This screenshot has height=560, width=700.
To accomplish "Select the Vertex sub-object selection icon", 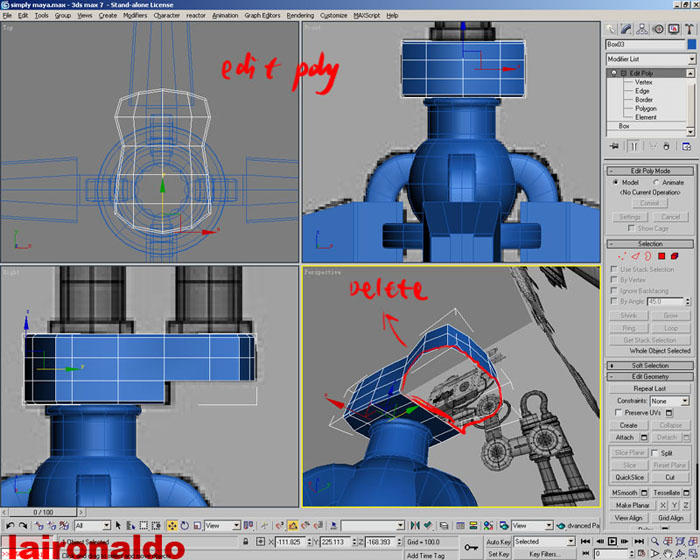I will [621, 257].
